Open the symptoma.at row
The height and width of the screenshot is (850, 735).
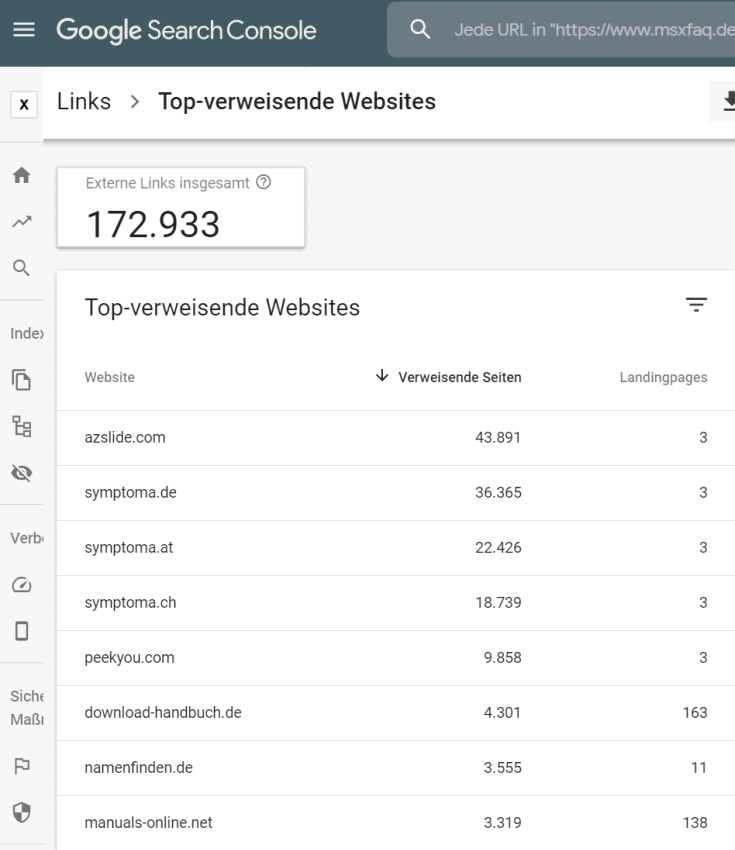pyautogui.click(x=396, y=548)
